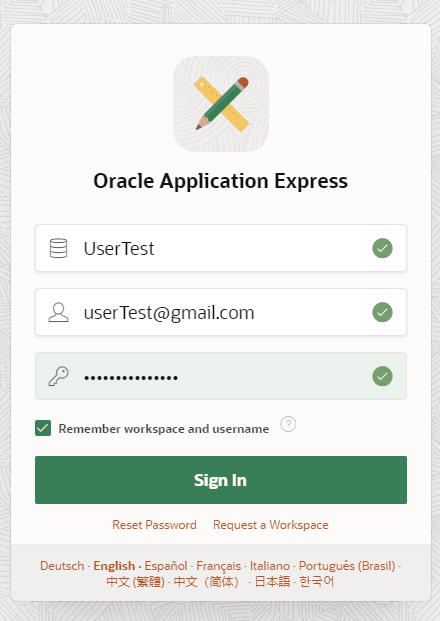The image size is (440, 621).
Task: Switch language to Español
Action: click(x=166, y=566)
